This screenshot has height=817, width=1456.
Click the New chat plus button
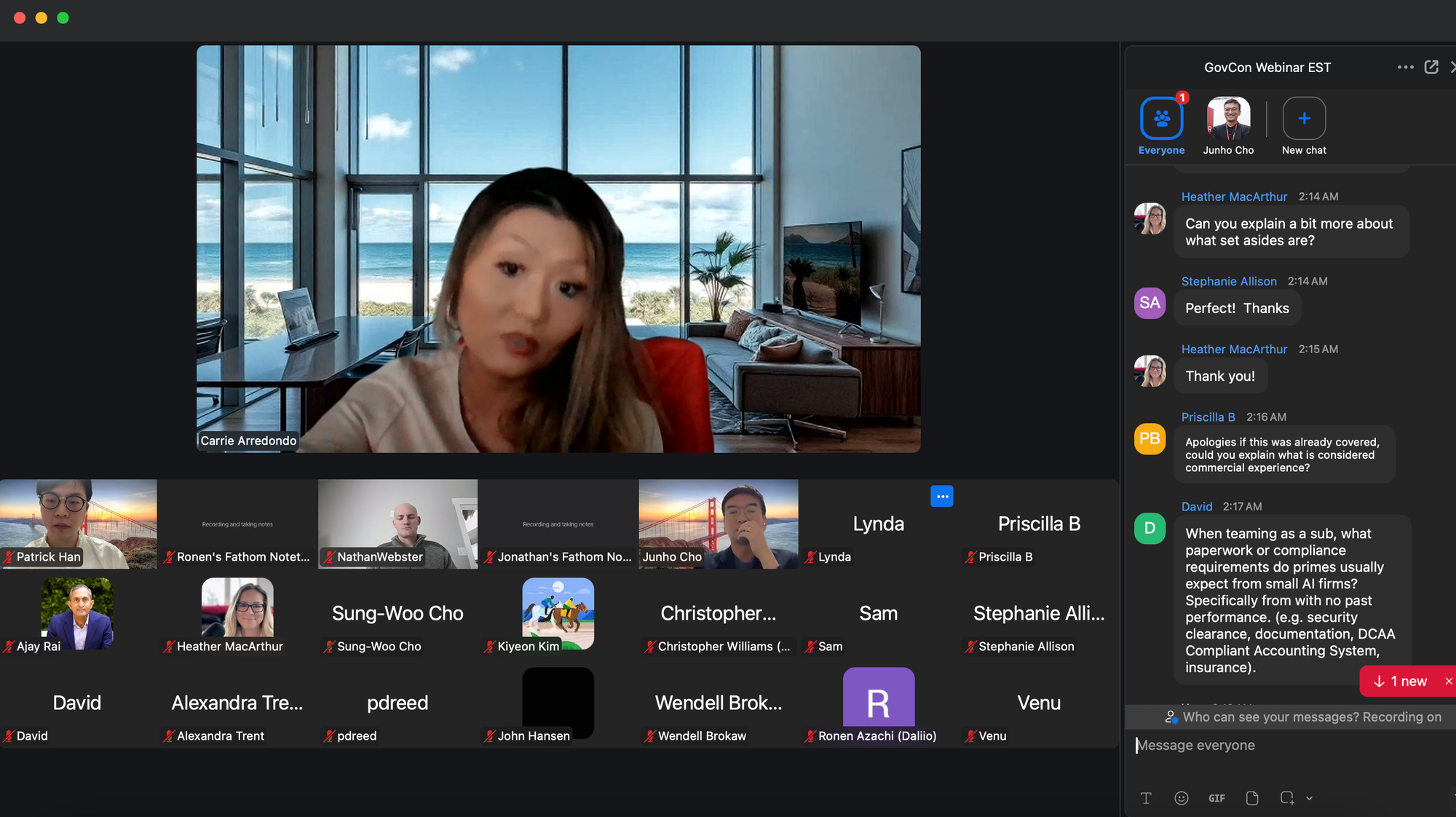(1304, 118)
